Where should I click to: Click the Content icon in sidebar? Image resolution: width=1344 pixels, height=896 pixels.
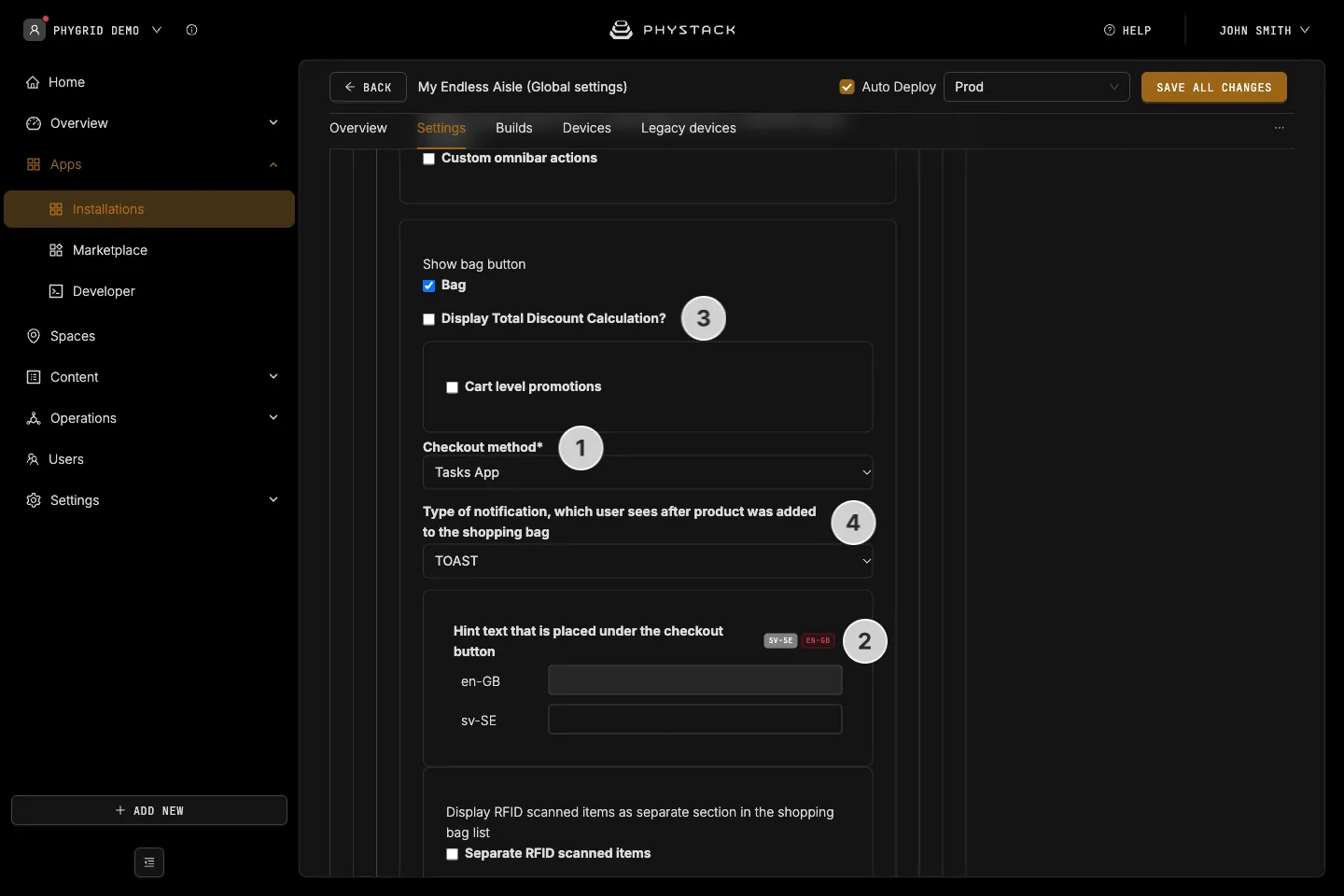pos(34,377)
